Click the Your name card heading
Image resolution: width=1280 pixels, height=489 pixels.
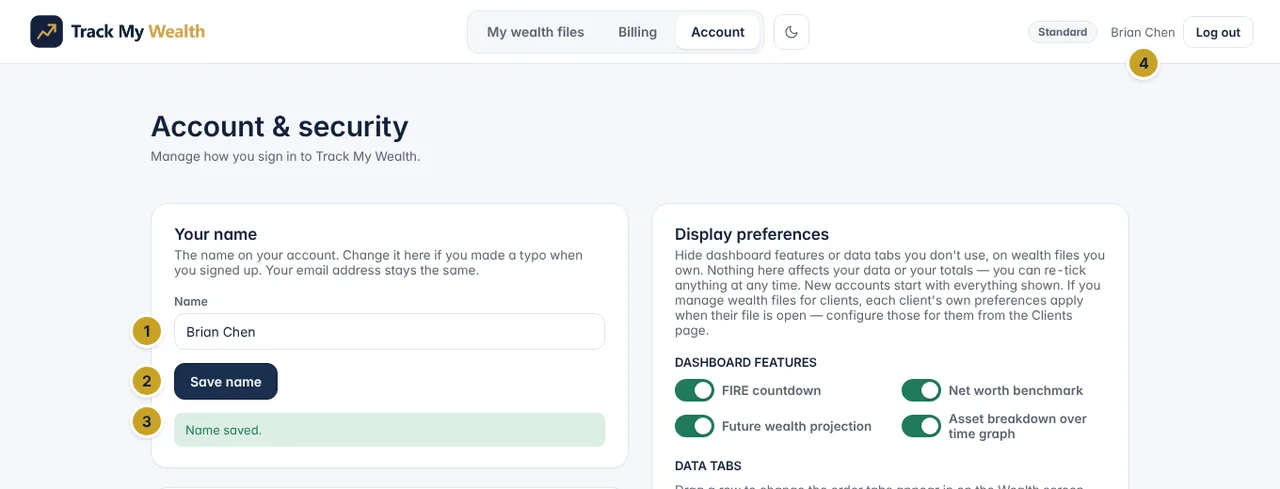point(215,234)
